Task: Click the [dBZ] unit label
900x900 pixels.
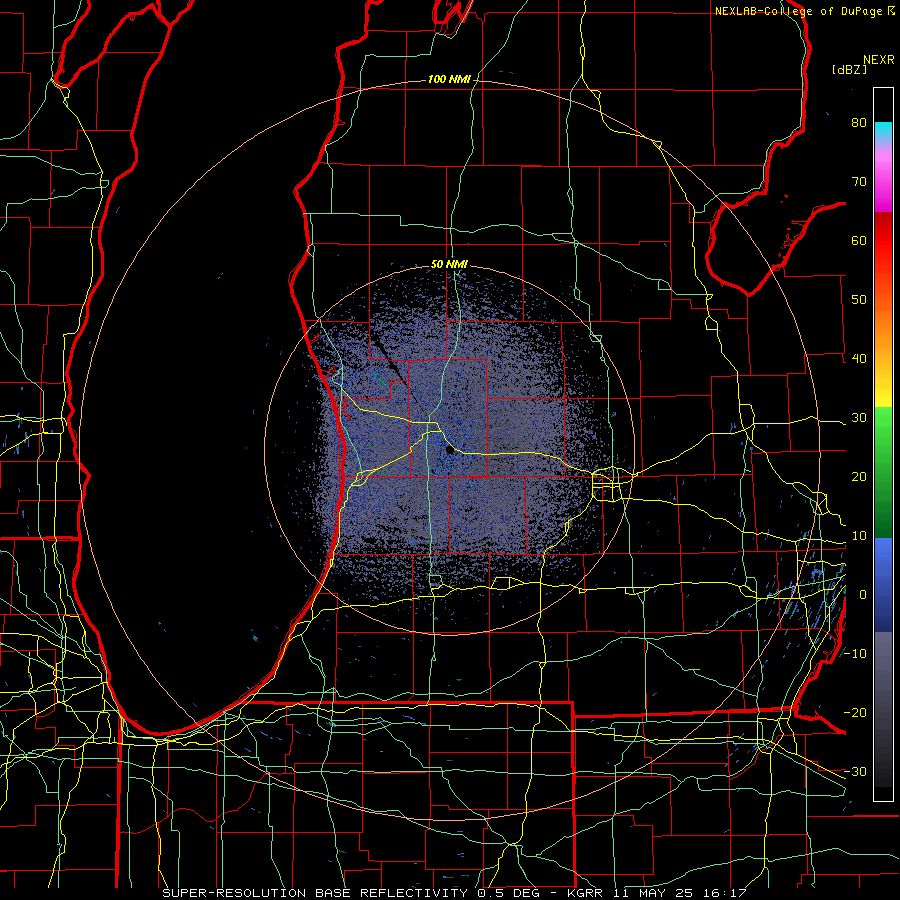Action: pyautogui.click(x=849, y=69)
